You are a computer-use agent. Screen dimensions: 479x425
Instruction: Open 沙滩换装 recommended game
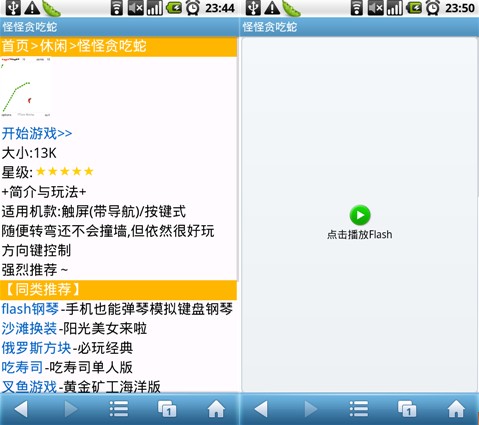click(29, 329)
